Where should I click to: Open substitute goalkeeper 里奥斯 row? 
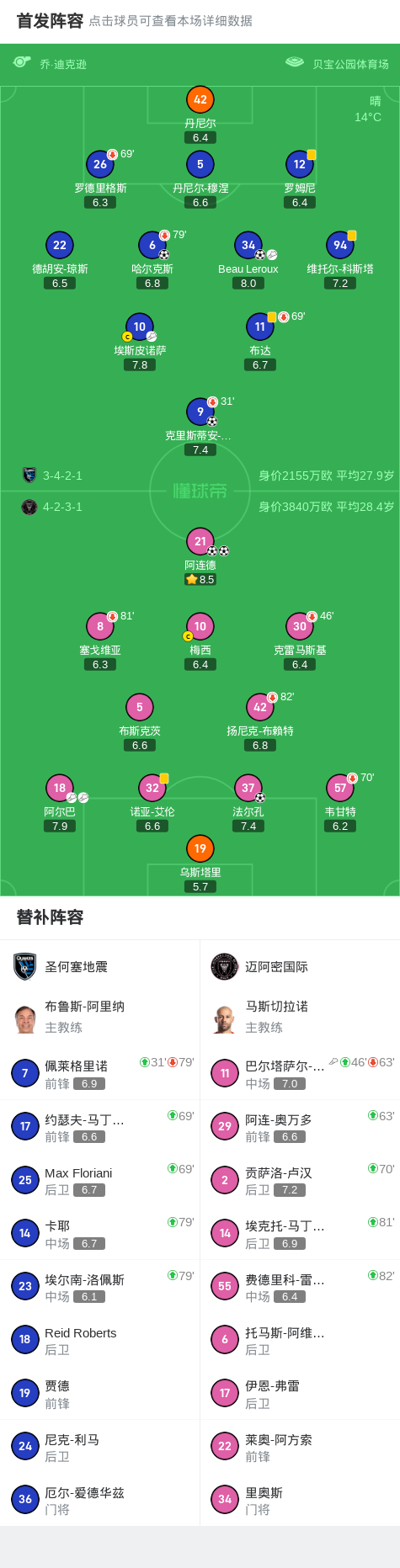pyautogui.click(x=300, y=1500)
